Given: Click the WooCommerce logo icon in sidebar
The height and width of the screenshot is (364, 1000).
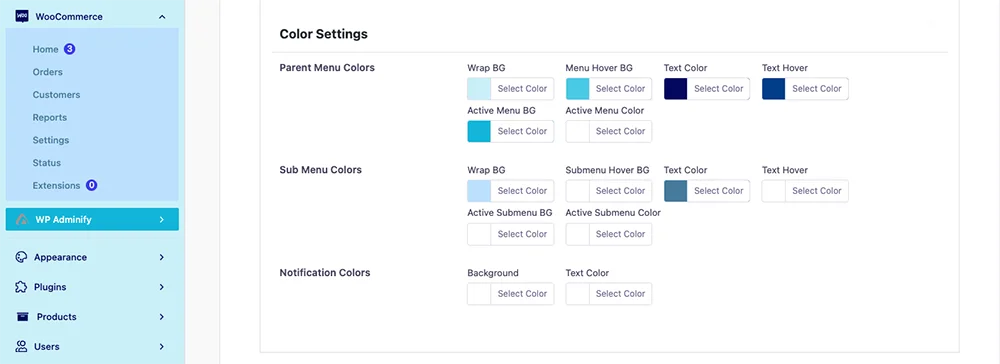Looking at the screenshot, I should [22, 17].
